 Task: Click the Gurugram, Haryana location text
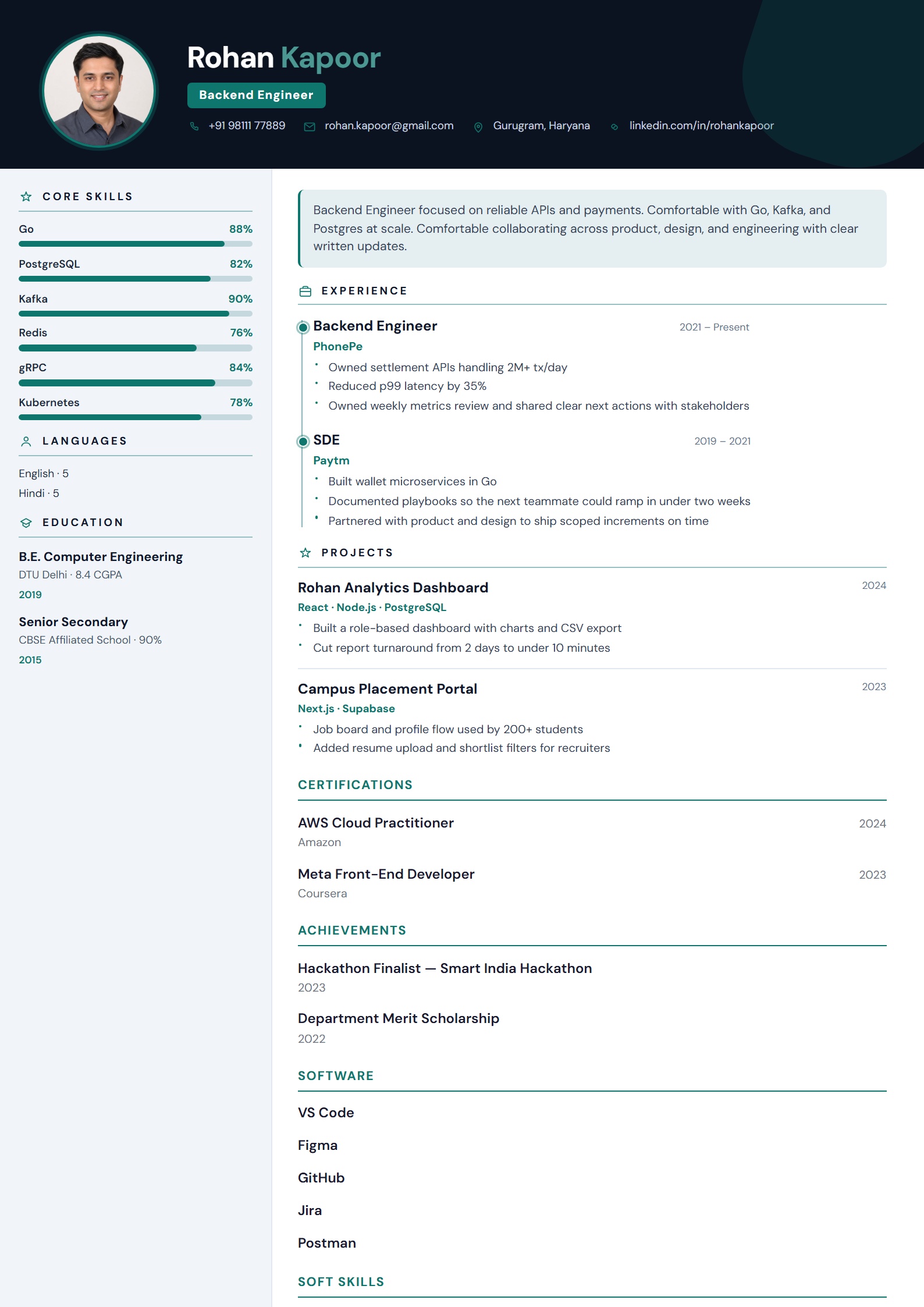point(542,126)
